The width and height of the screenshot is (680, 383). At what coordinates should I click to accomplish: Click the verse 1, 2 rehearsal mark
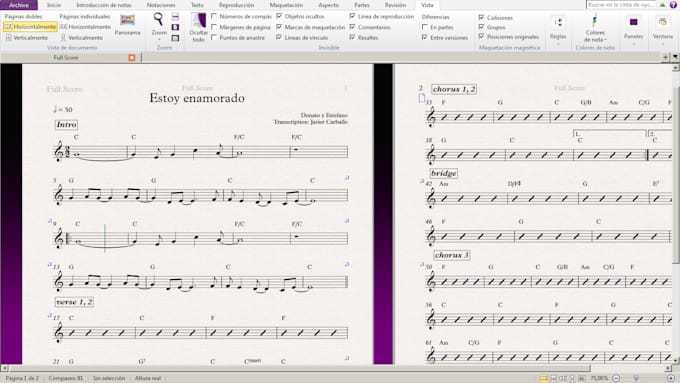(x=75, y=302)
